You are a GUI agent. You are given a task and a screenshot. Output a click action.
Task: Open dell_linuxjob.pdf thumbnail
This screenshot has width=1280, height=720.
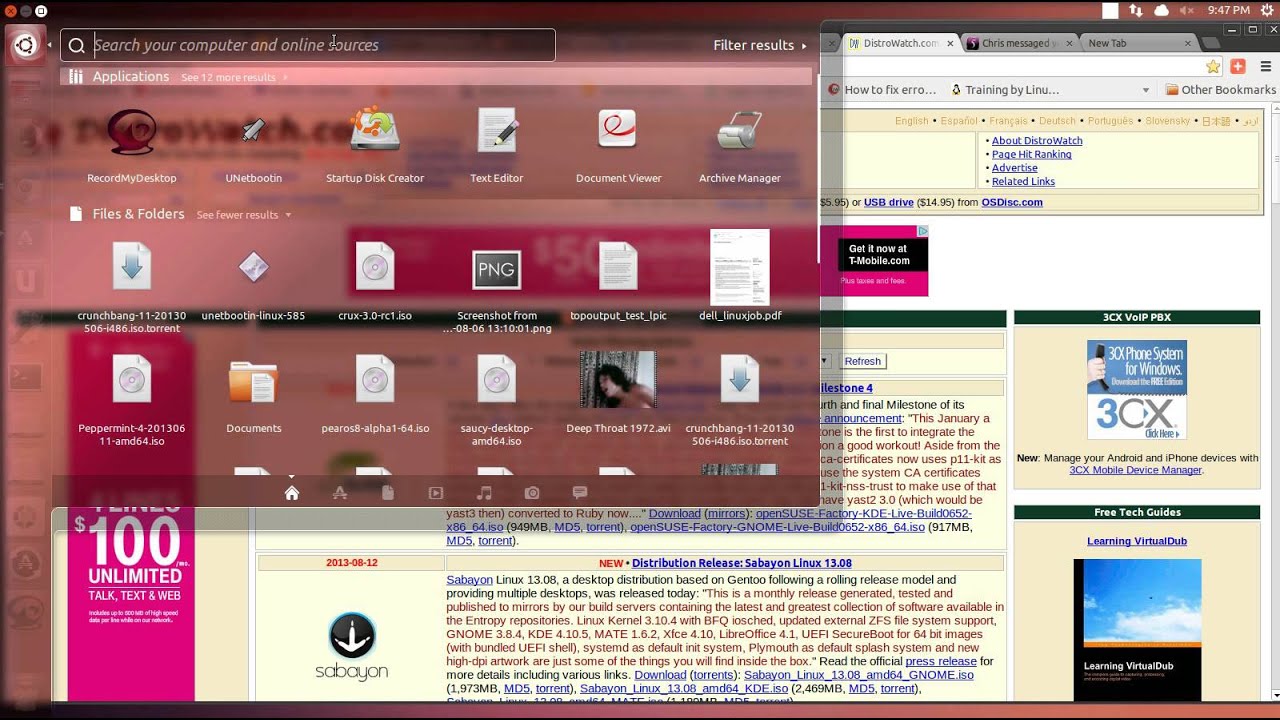740,267
